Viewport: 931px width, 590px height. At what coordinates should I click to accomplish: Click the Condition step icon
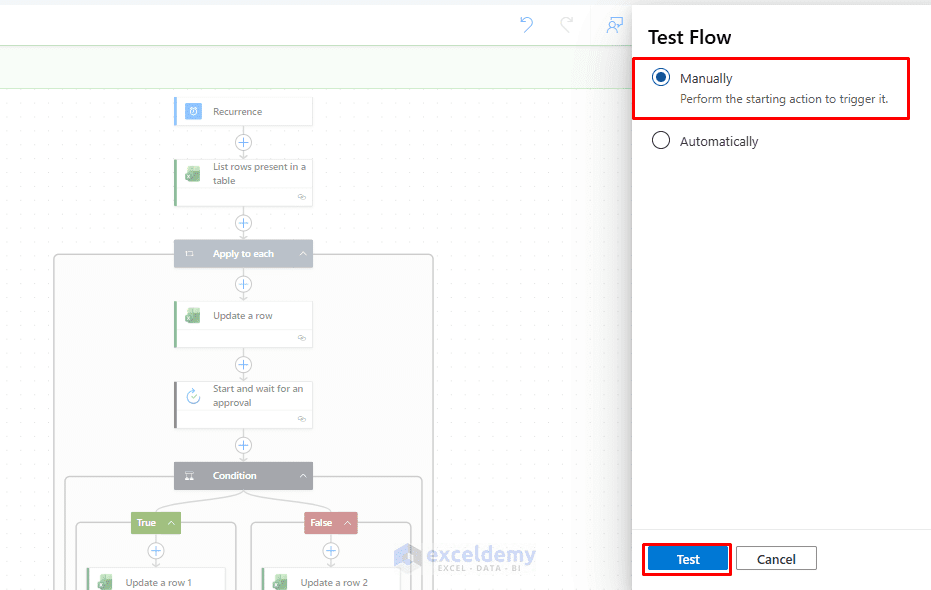[x=189, y=475]
